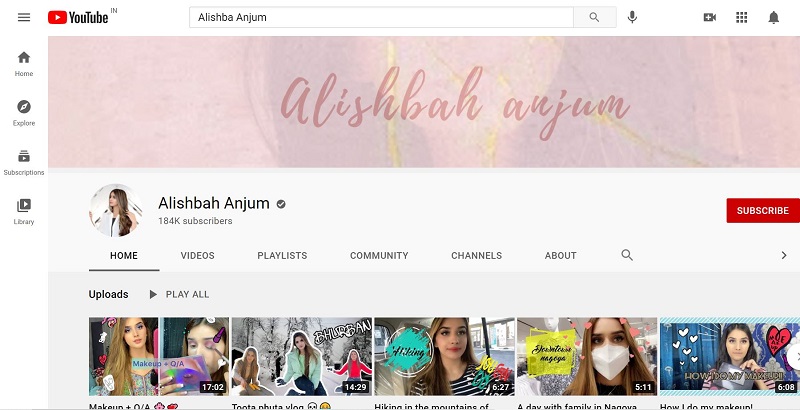
Task: Click the Uploads section heading
Action: click(x=109, y=294)
